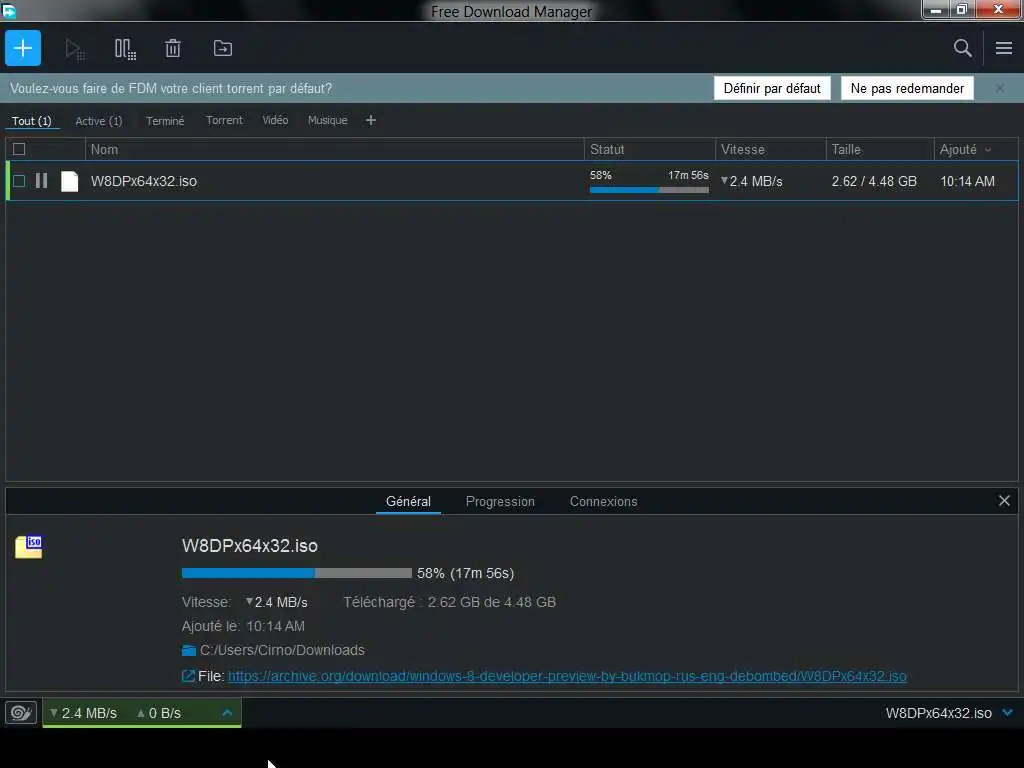1024x768 pixels.
Task: Click W8DPx64x32.iso name in the list
Action: pyautogui.click(x=144, y=181)
